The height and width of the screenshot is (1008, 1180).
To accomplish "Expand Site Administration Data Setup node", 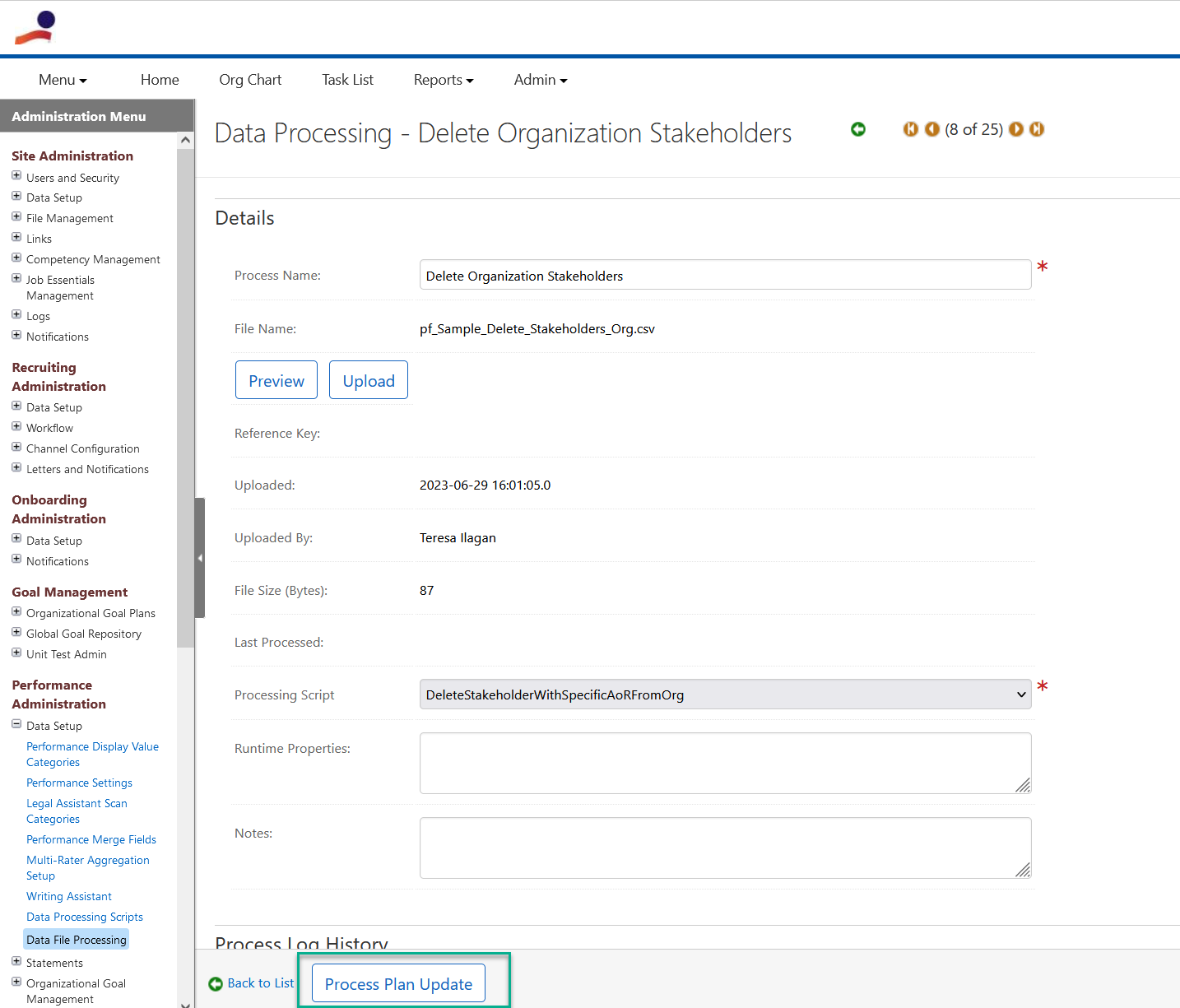I will click(x=16, y=196).
